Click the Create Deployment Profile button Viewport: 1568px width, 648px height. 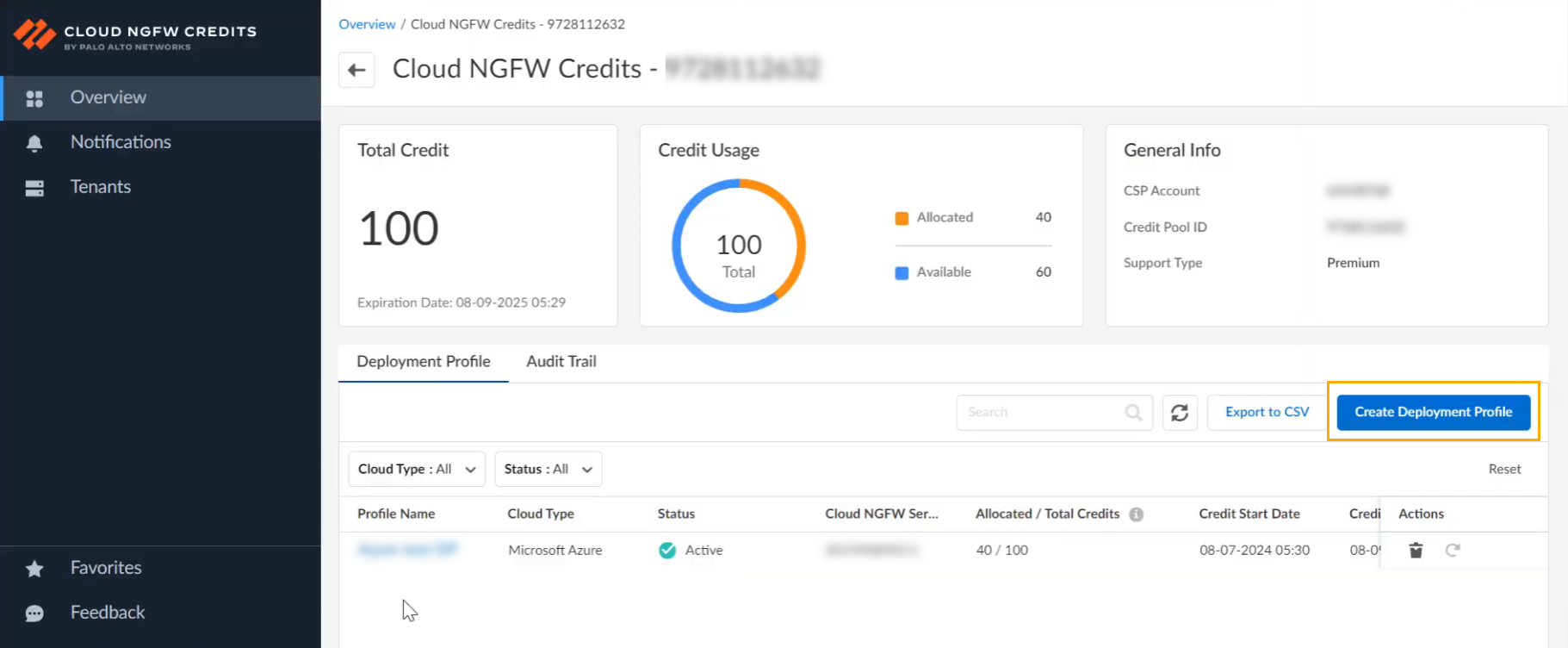tap(1434, 412)
